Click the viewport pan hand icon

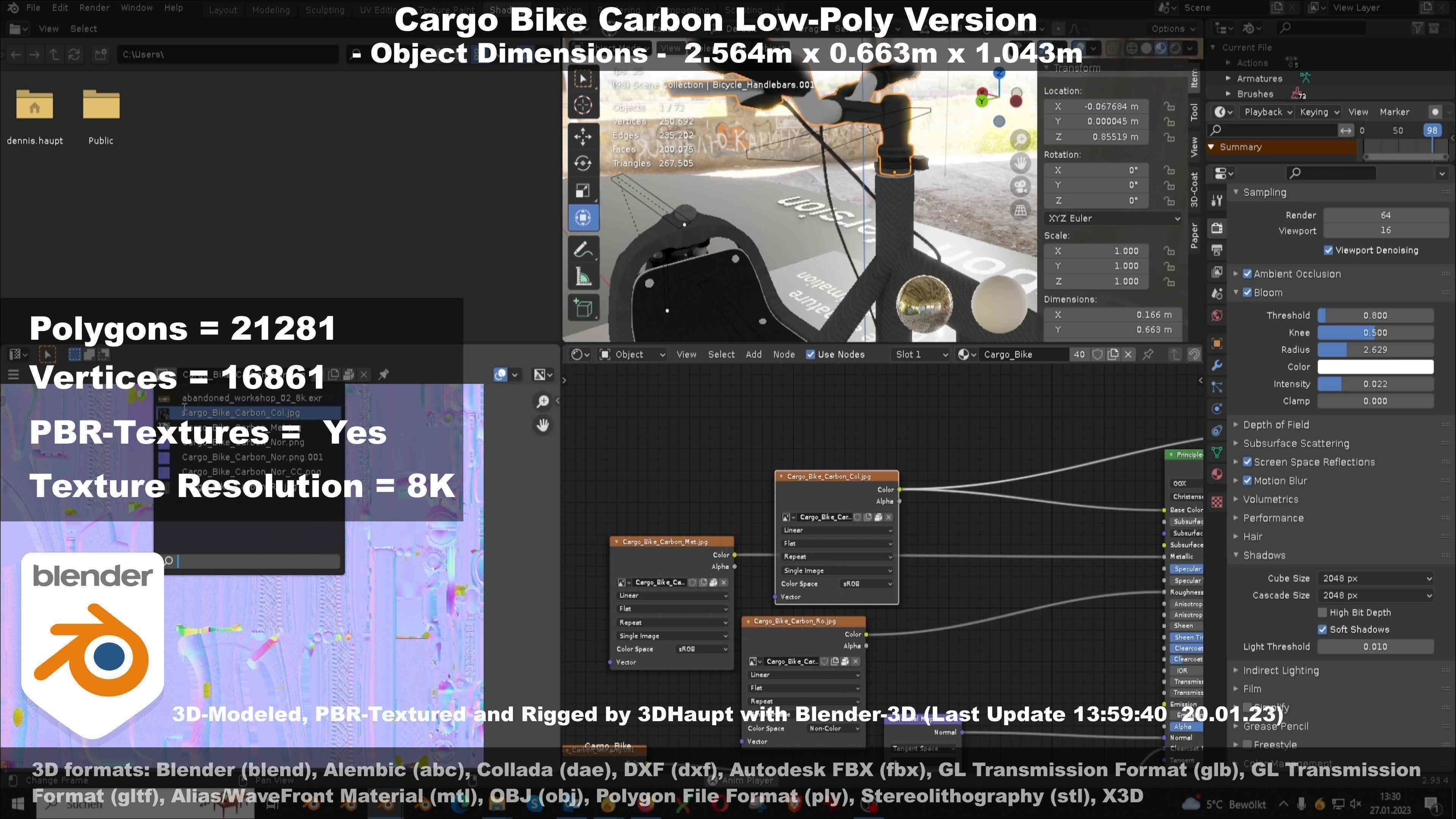point(1020,163)
